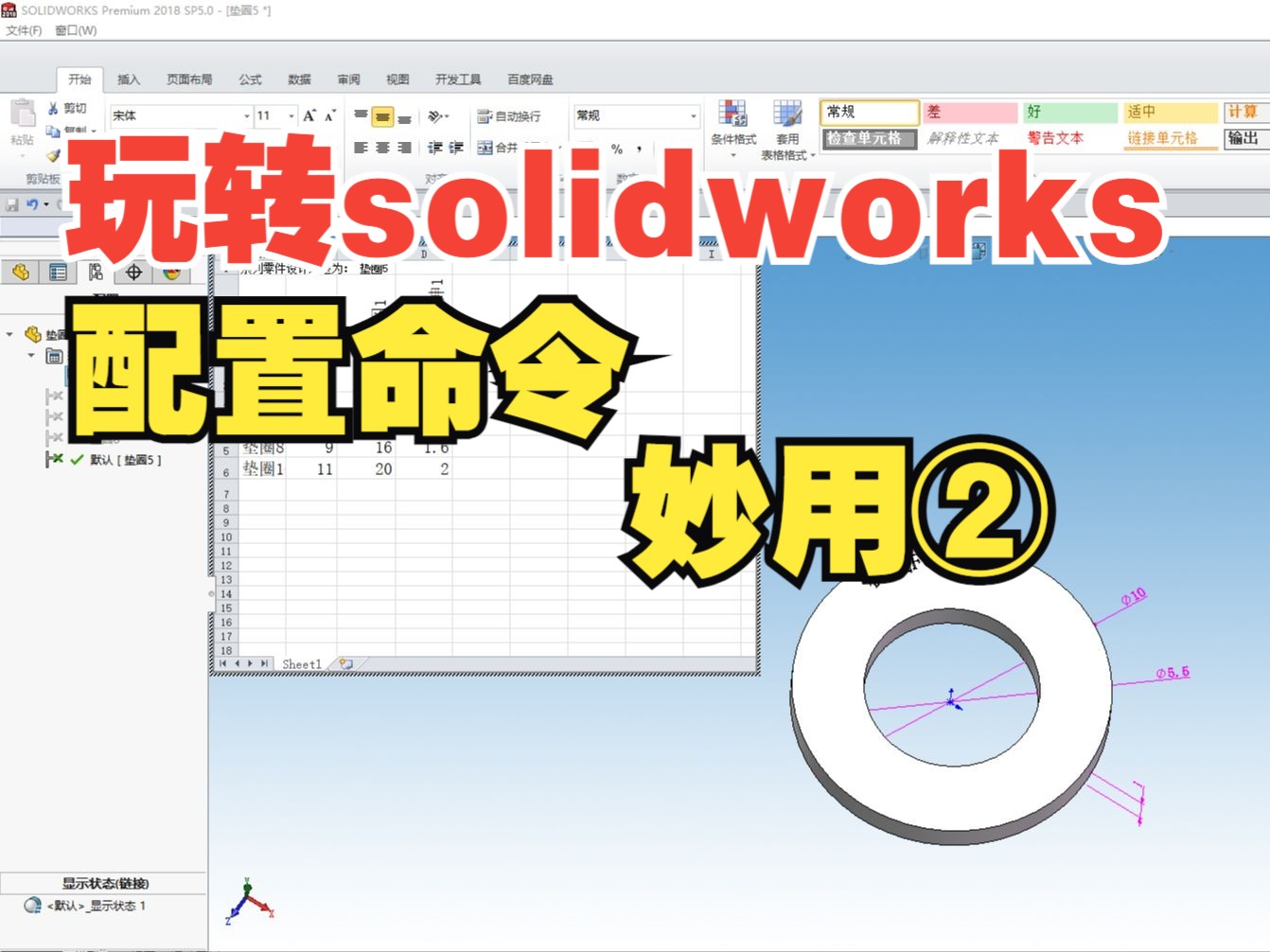Open the 视图 (View) tab

tap(397, 79)
